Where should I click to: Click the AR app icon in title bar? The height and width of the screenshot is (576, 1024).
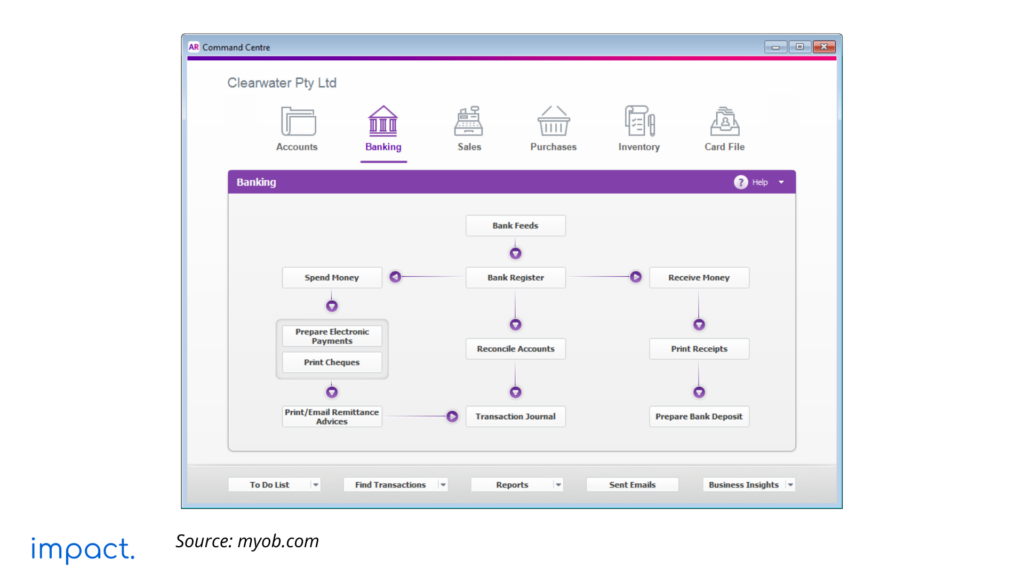[x=193, y=47]
